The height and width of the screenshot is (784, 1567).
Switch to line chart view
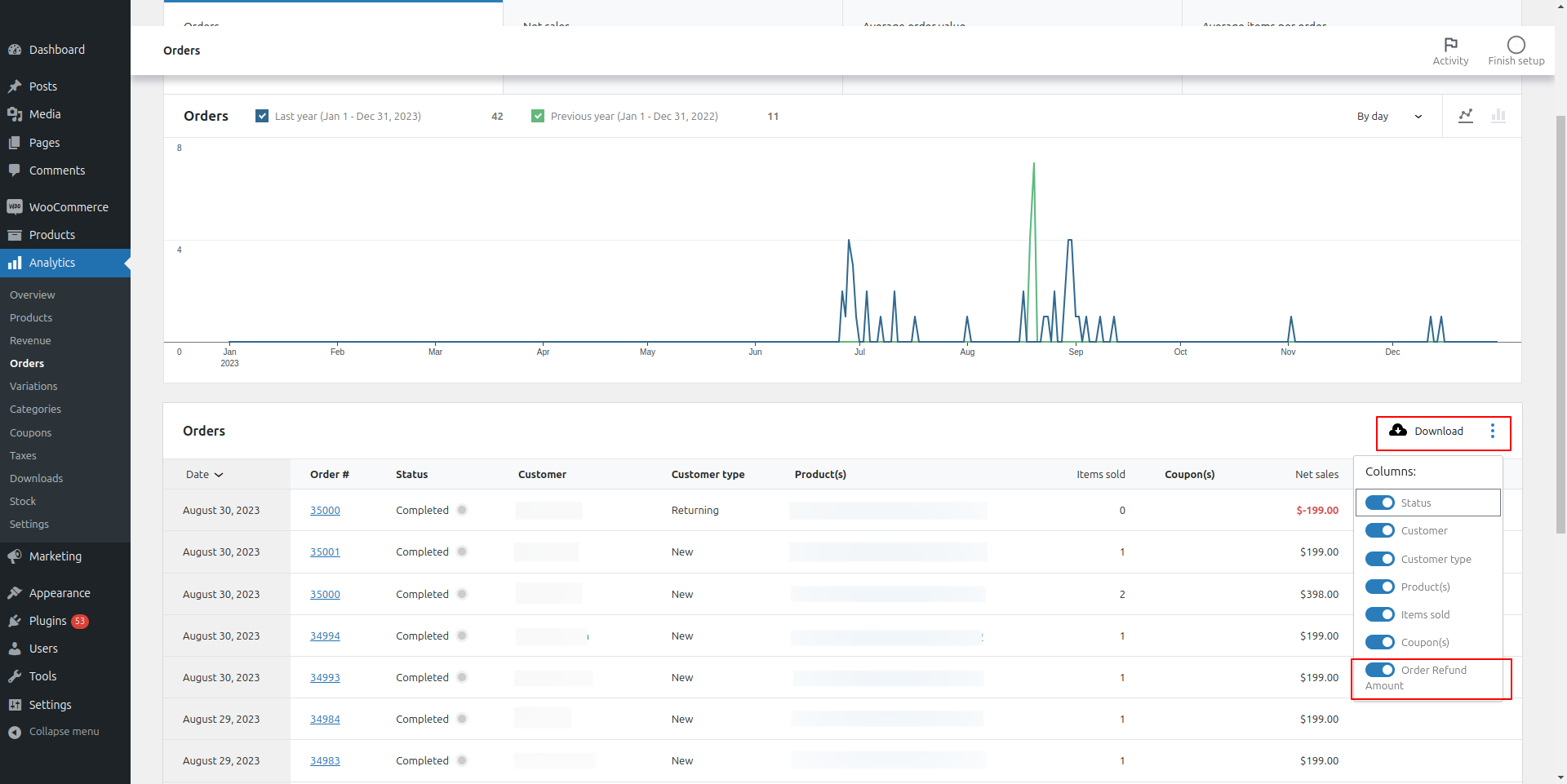coord(1466,116)
